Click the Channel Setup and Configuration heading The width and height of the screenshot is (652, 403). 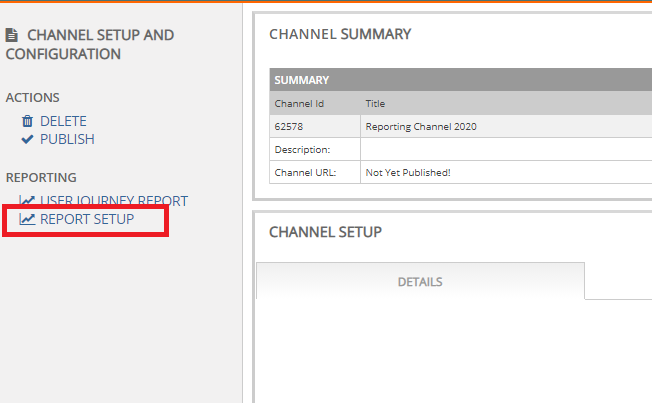tap(90, 45)
